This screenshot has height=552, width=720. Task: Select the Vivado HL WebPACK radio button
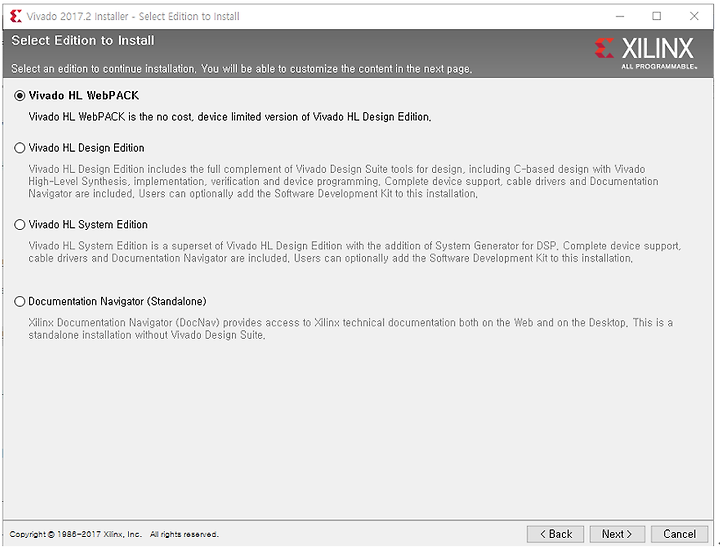(x=20, y=96)
